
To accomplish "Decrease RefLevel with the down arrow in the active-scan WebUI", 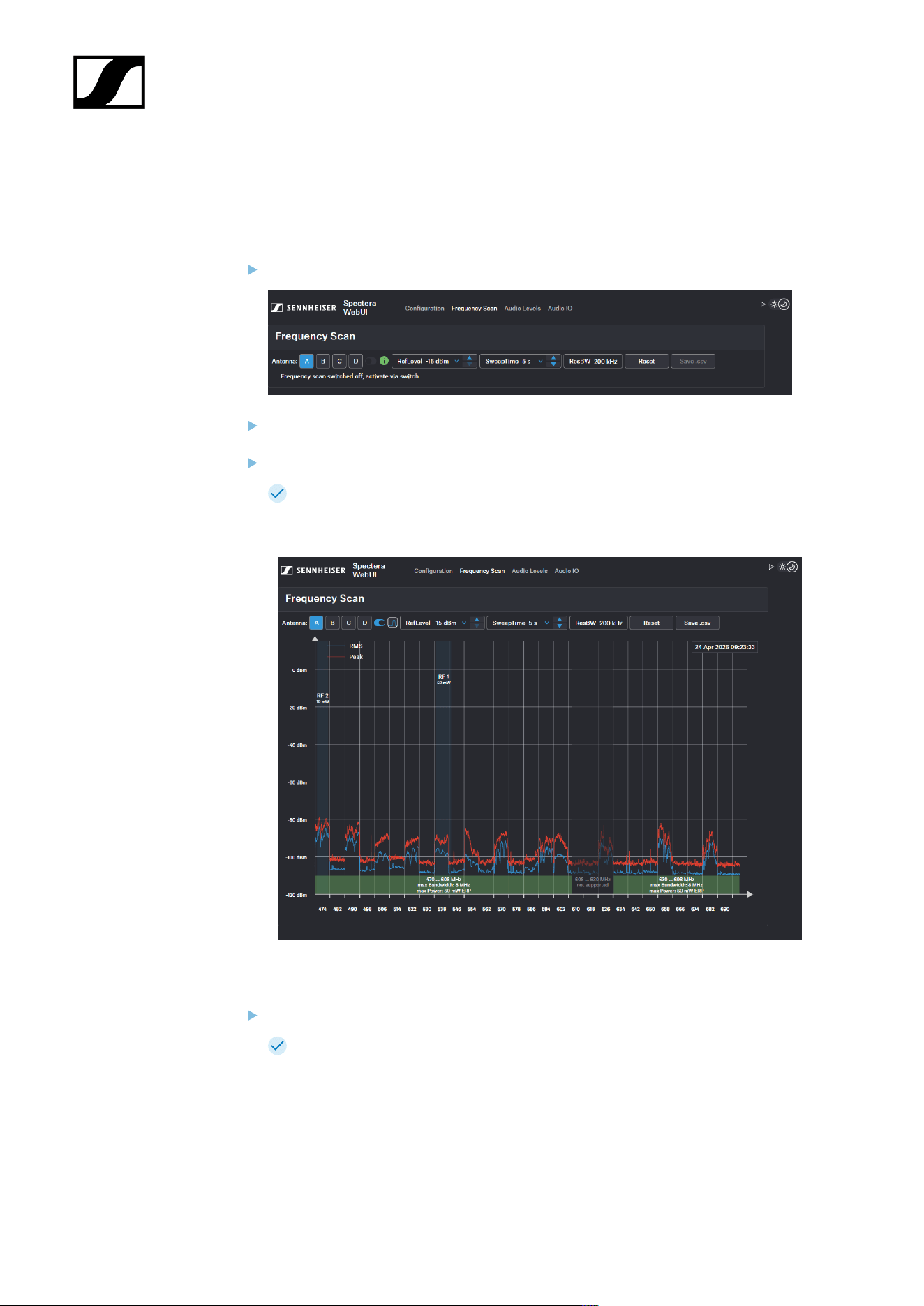I will coord(477,626).
